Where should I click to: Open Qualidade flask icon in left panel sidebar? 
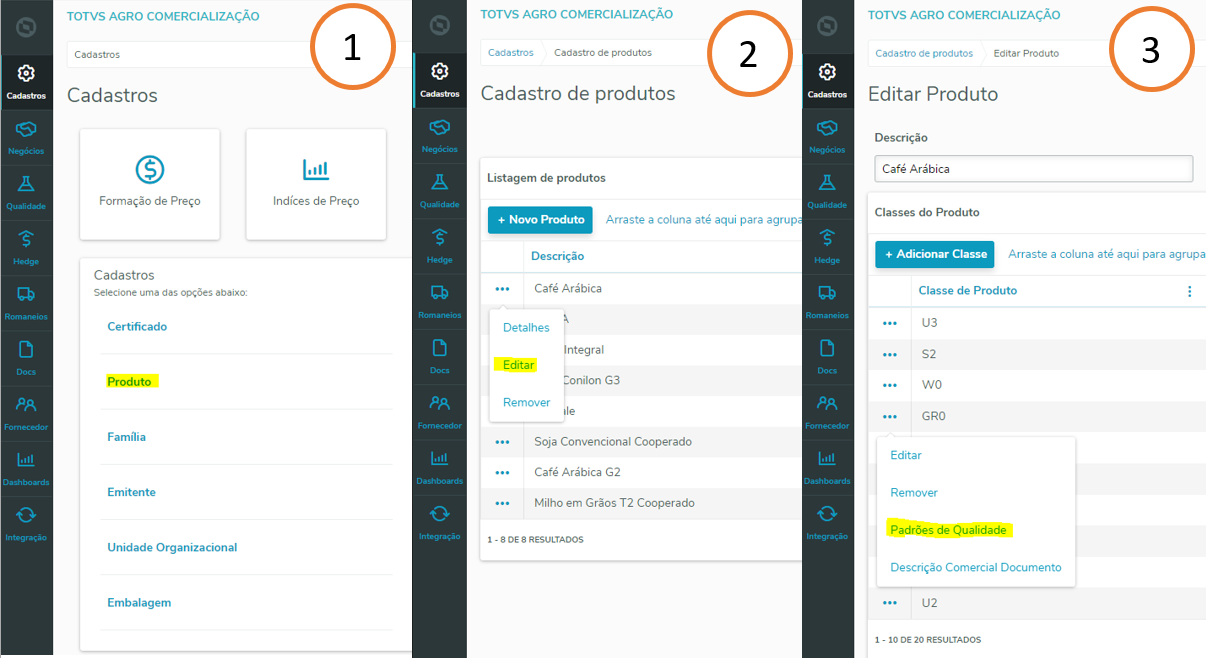[x=26, y=184]
